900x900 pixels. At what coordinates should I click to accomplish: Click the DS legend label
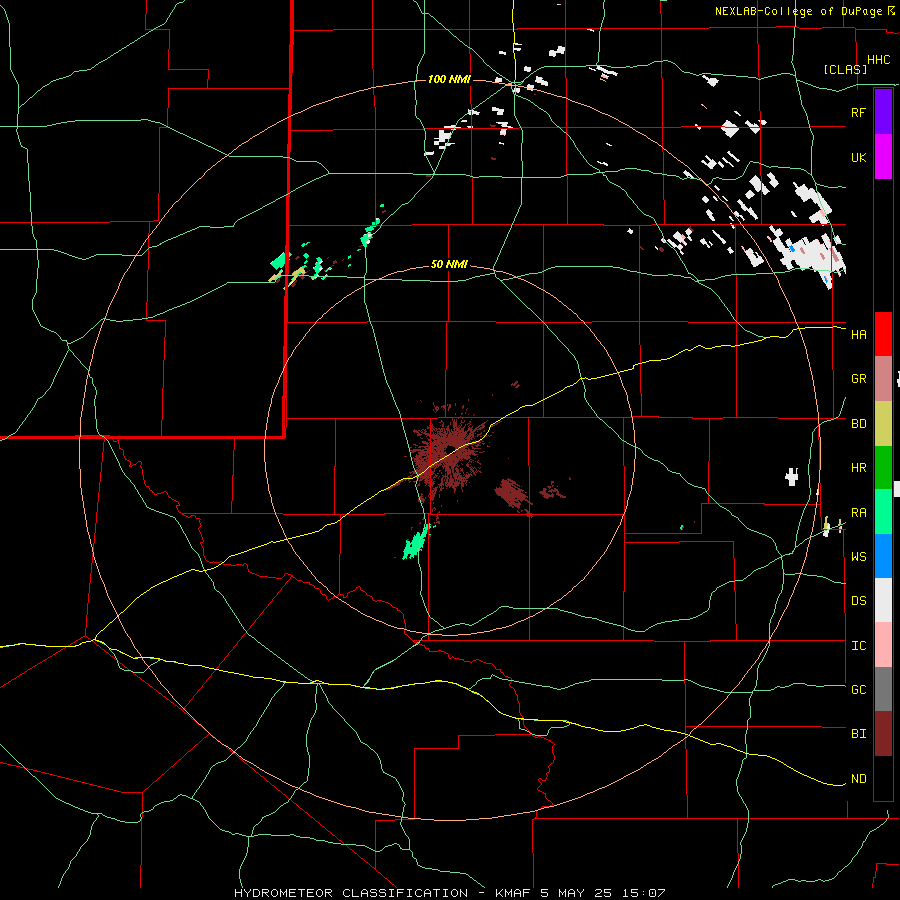[x=858, y=601]
